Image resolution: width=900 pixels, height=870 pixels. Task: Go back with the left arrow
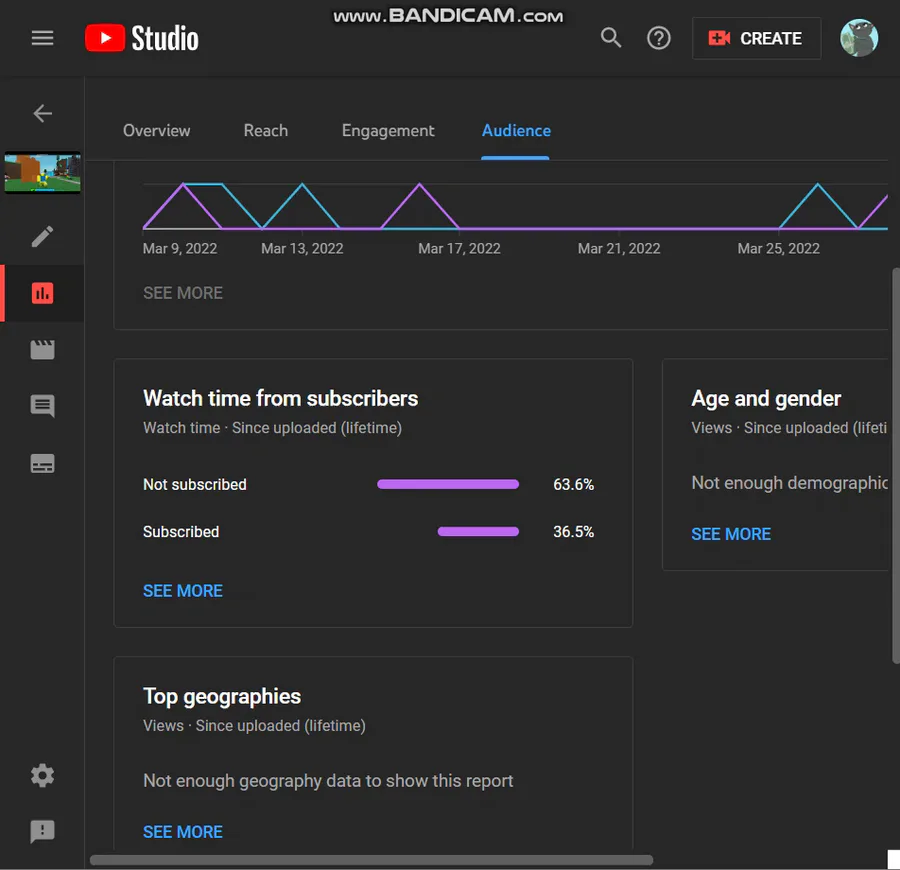pyautogui.click(x=42, y=113)
